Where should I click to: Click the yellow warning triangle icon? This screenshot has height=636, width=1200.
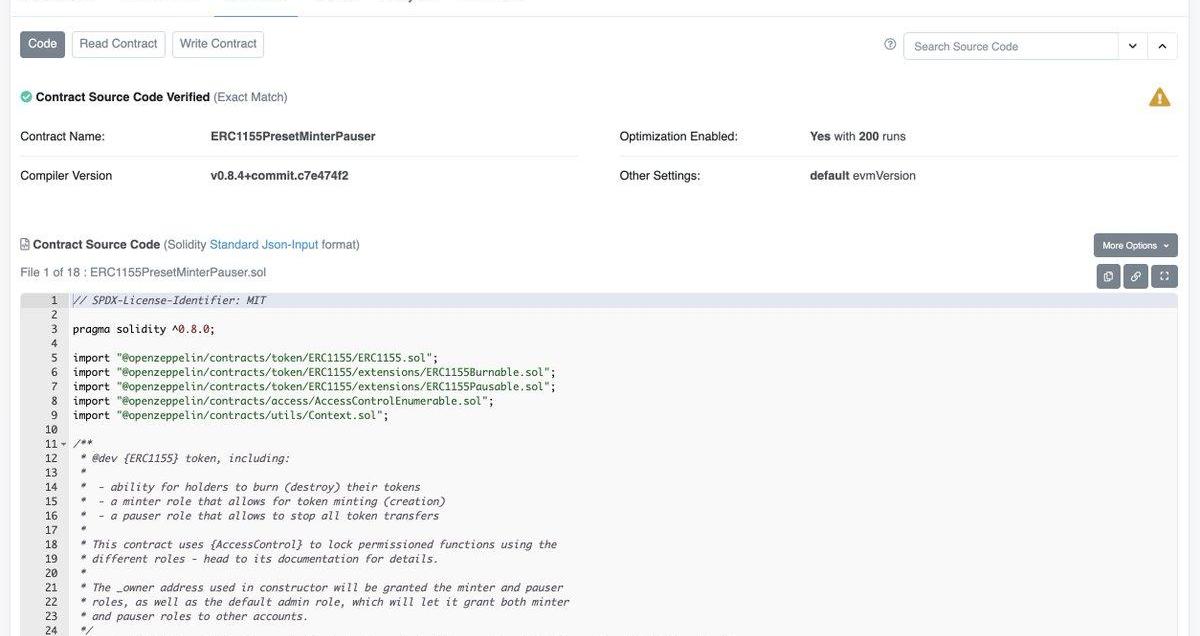coord(1159,97)
